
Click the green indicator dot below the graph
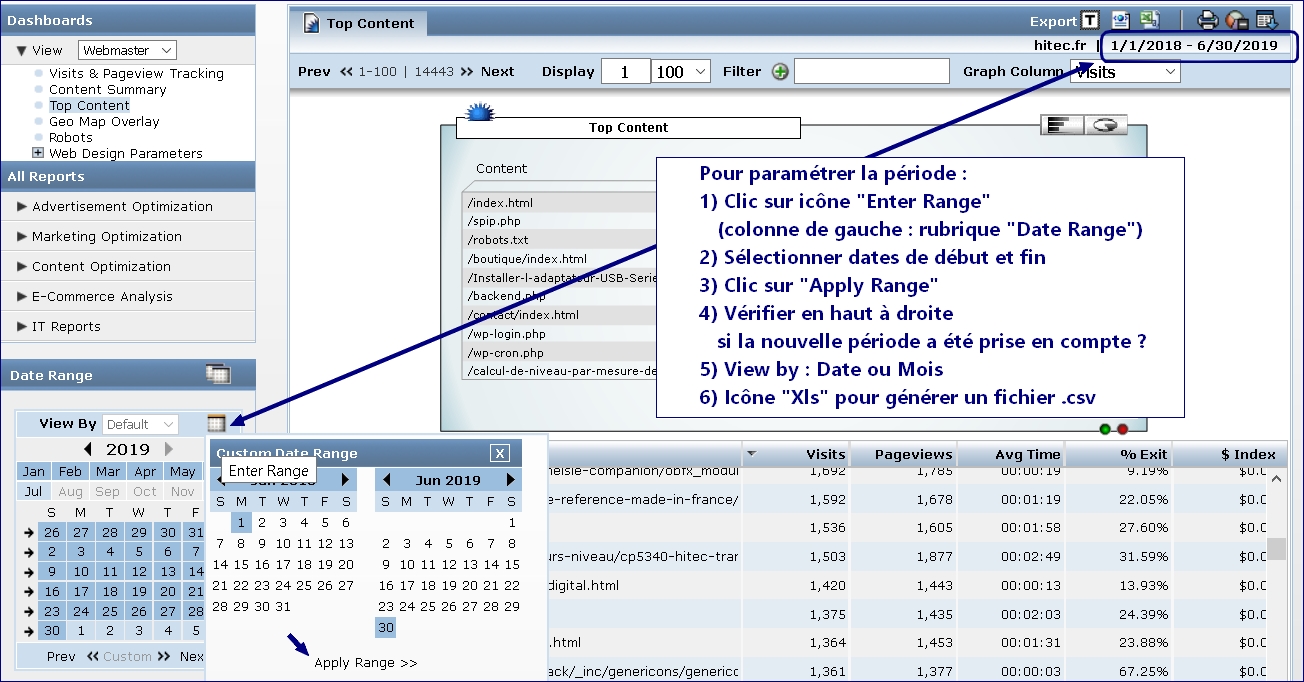coord(1104,430)
